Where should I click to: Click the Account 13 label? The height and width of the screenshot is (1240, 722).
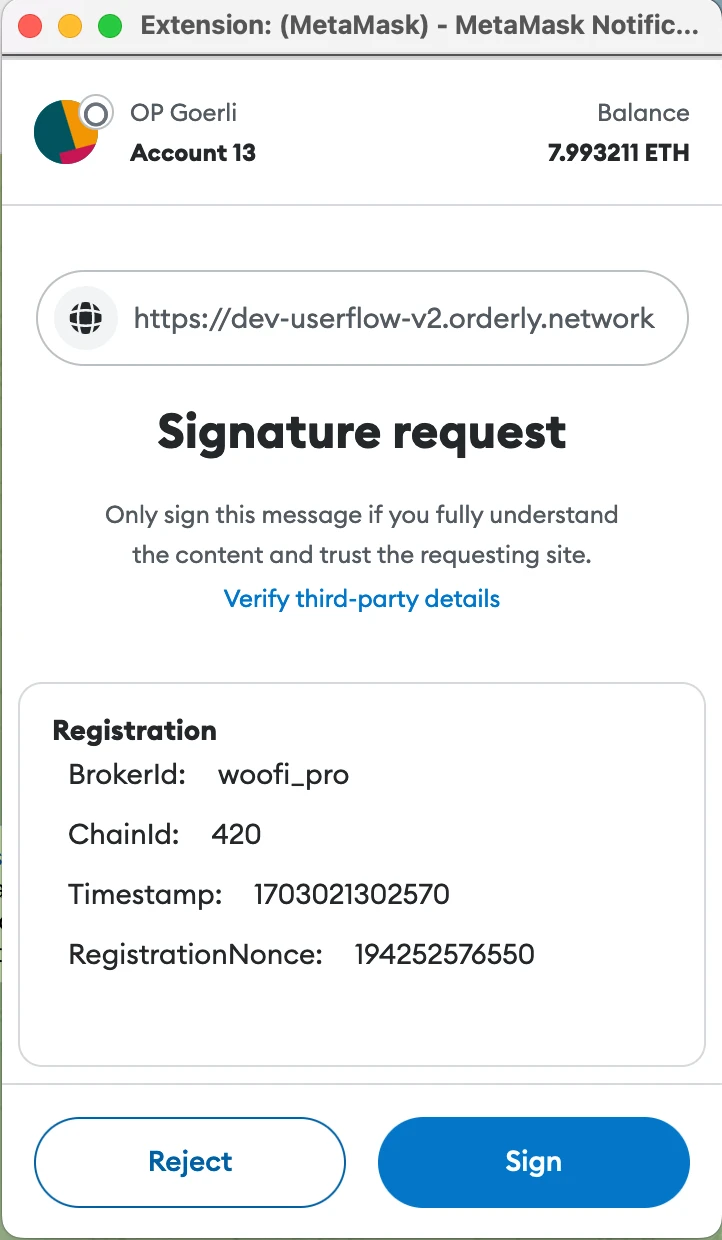click(193, 153)
